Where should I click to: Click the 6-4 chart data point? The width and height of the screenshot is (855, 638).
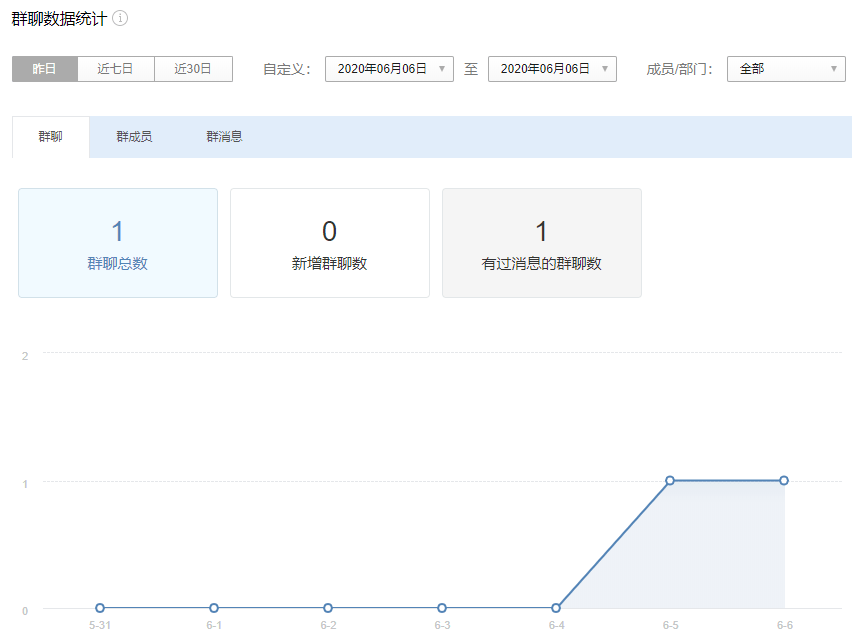[x=556, y=608]
